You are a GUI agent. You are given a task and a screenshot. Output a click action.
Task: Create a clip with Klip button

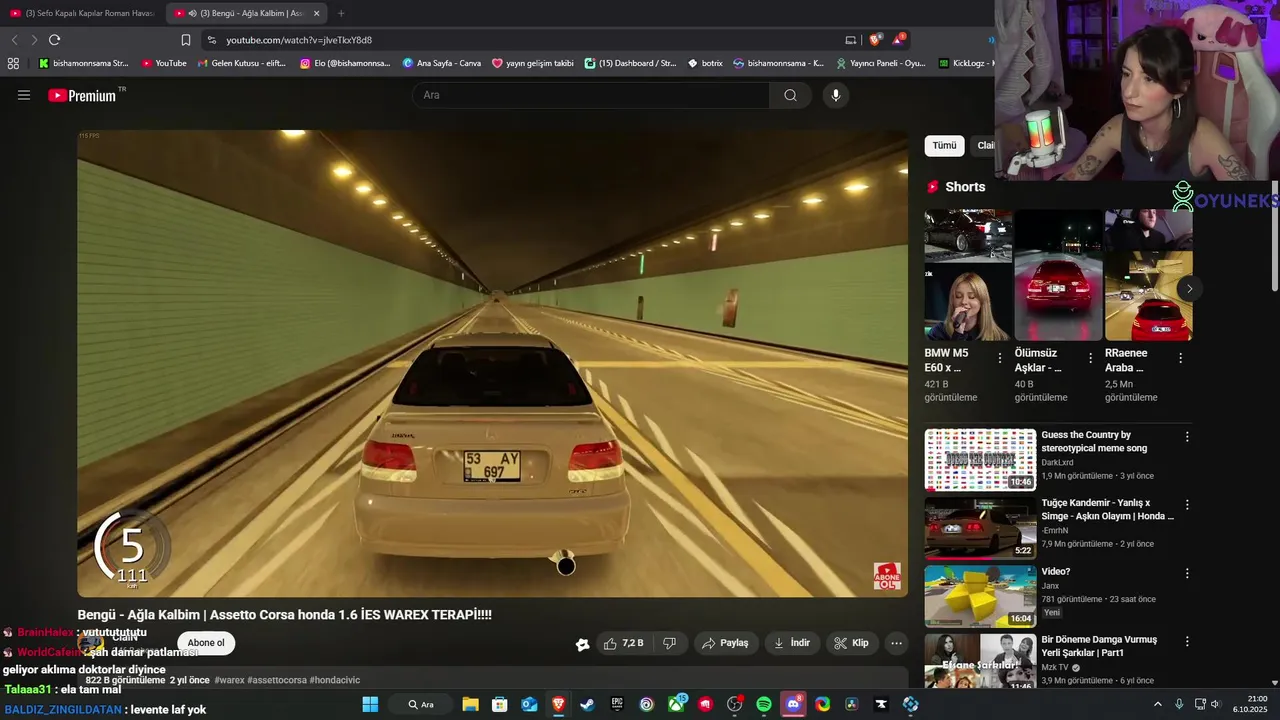[x=852, y=643]
